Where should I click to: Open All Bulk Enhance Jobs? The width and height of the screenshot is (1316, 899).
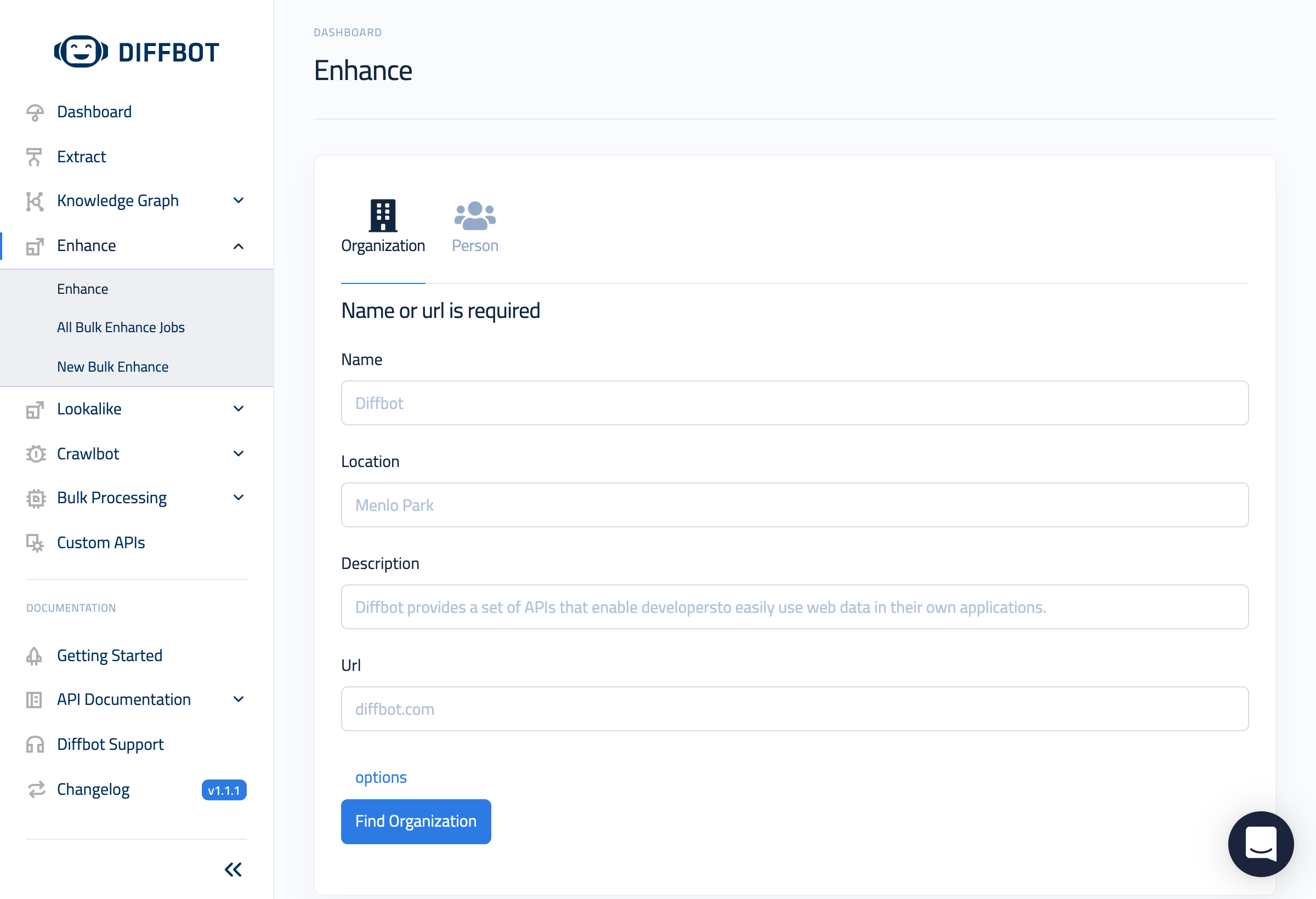click(x=121, y=327)
